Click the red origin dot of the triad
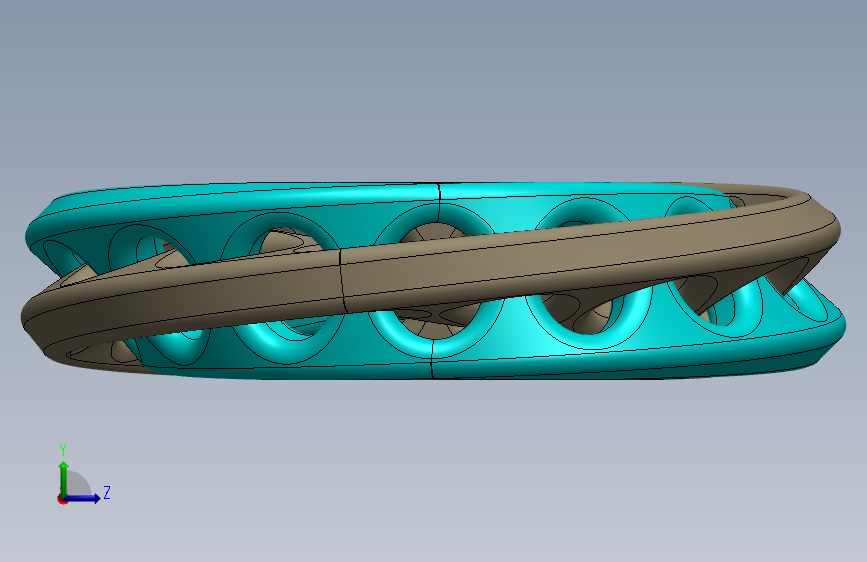 (62, 499)
